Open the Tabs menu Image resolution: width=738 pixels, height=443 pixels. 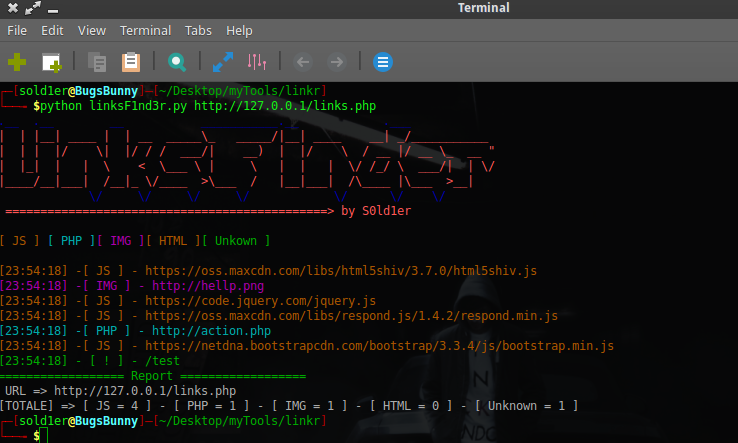198,31
